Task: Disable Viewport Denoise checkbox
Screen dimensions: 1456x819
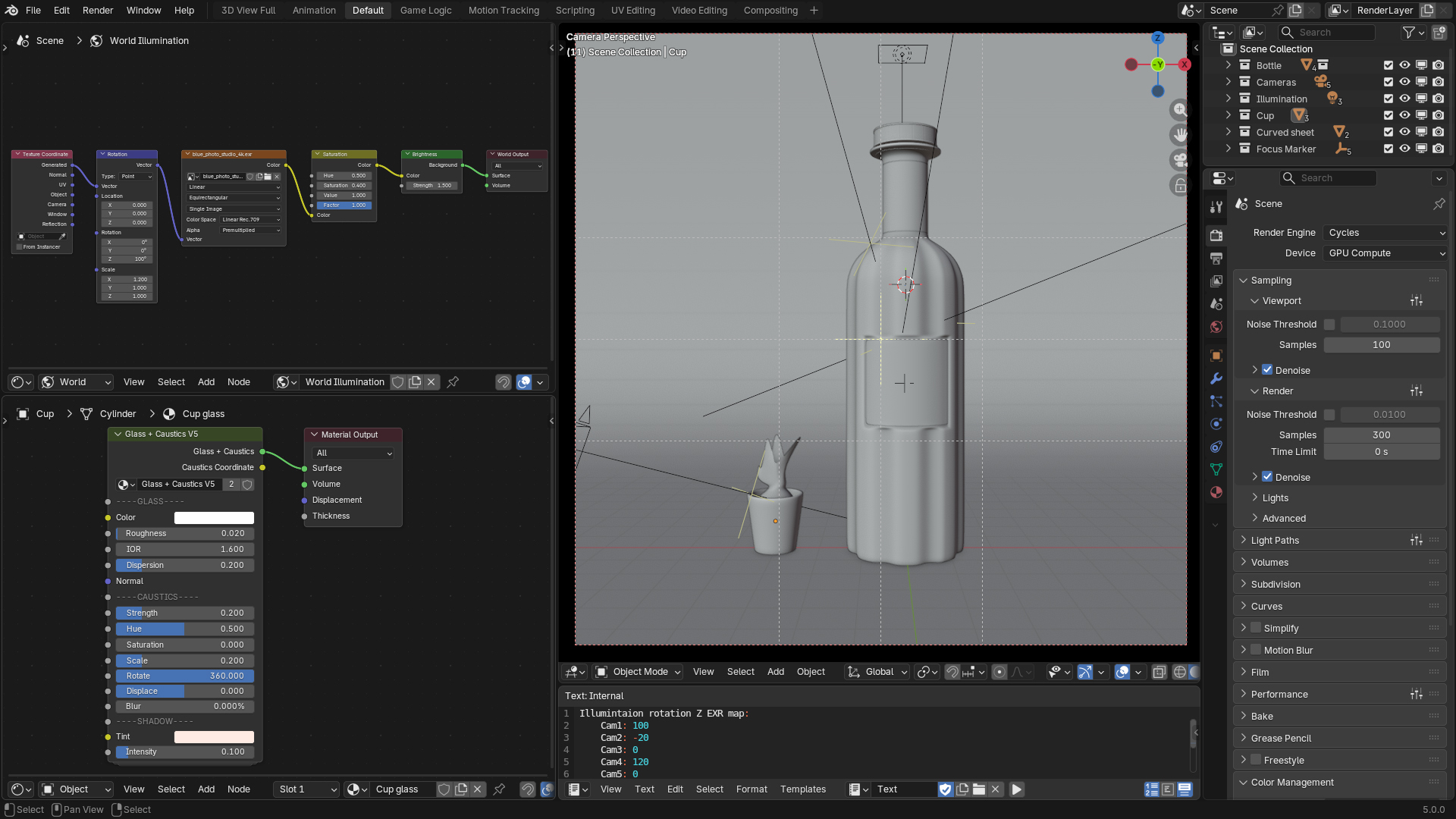Action: pos(1267,370)
